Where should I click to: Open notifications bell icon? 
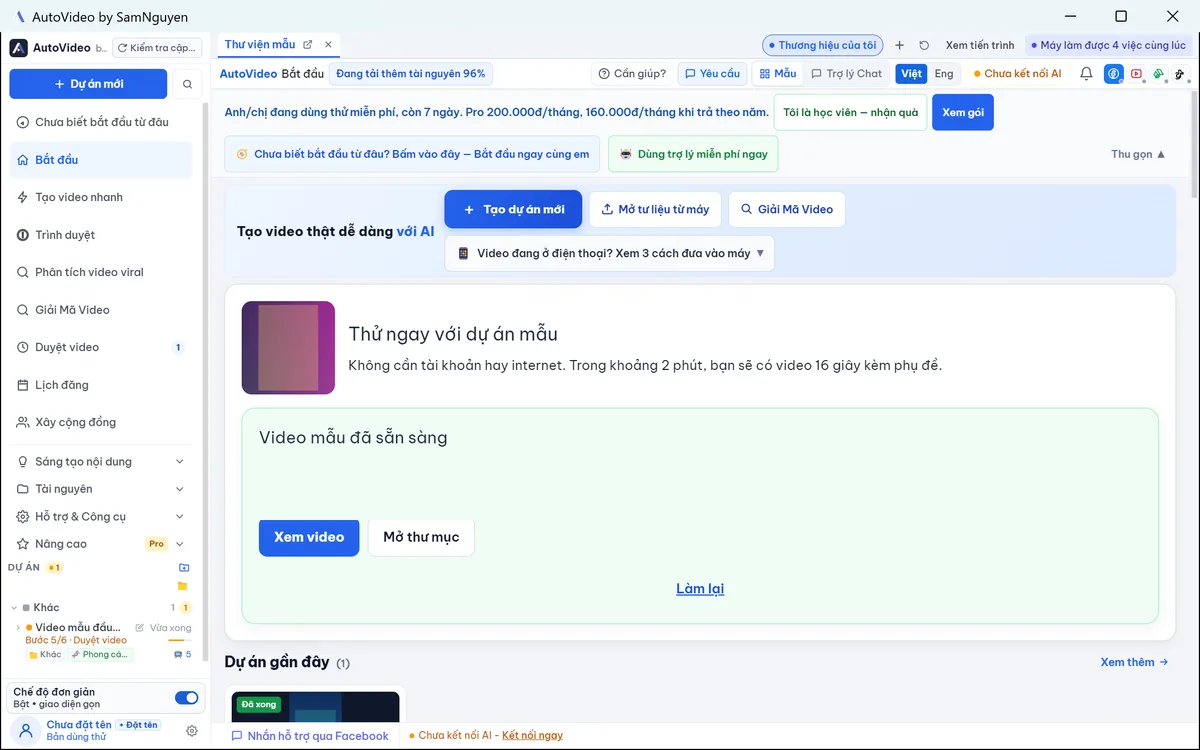click(1086, 74)
